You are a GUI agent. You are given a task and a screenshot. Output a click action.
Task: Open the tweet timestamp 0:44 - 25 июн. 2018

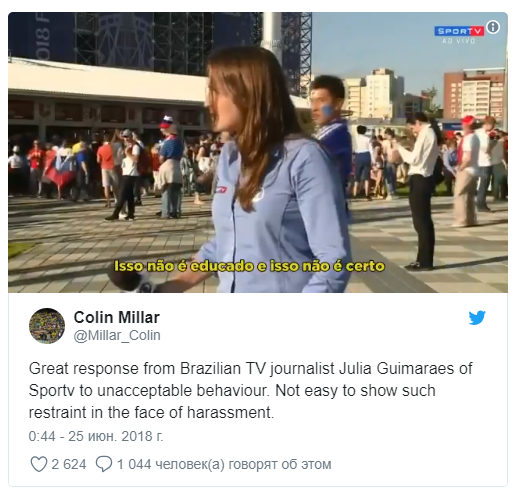coord(96,437)
